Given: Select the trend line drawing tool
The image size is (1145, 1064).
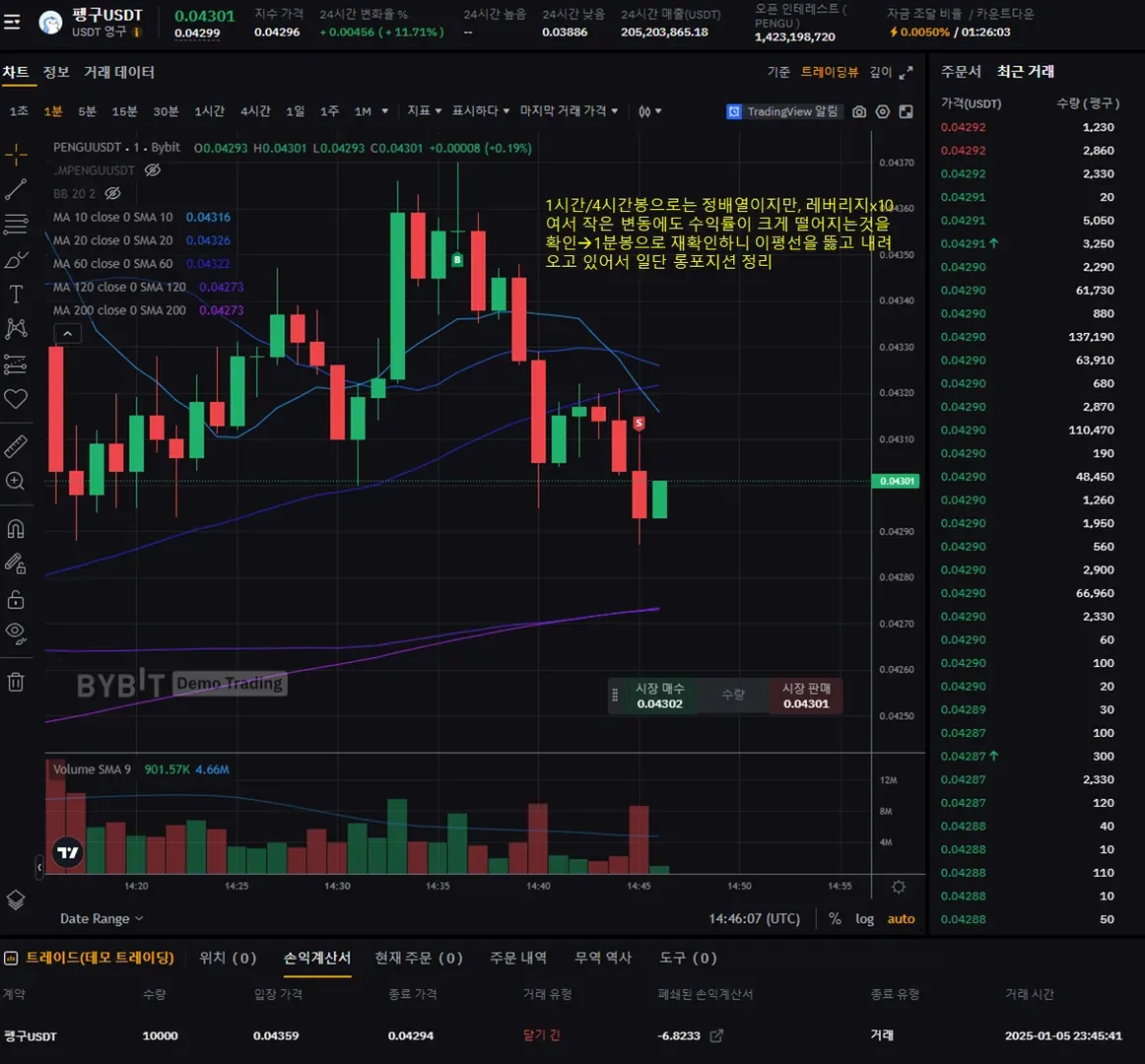Looking at the screenshot, I should (x=16, y=189).
